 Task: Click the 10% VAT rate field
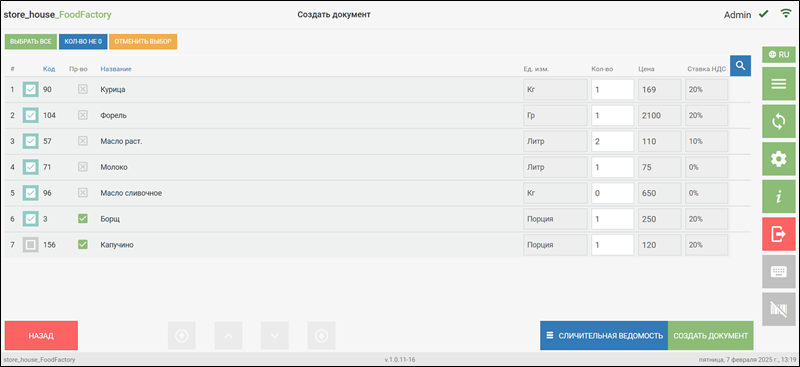pos(707,141)
